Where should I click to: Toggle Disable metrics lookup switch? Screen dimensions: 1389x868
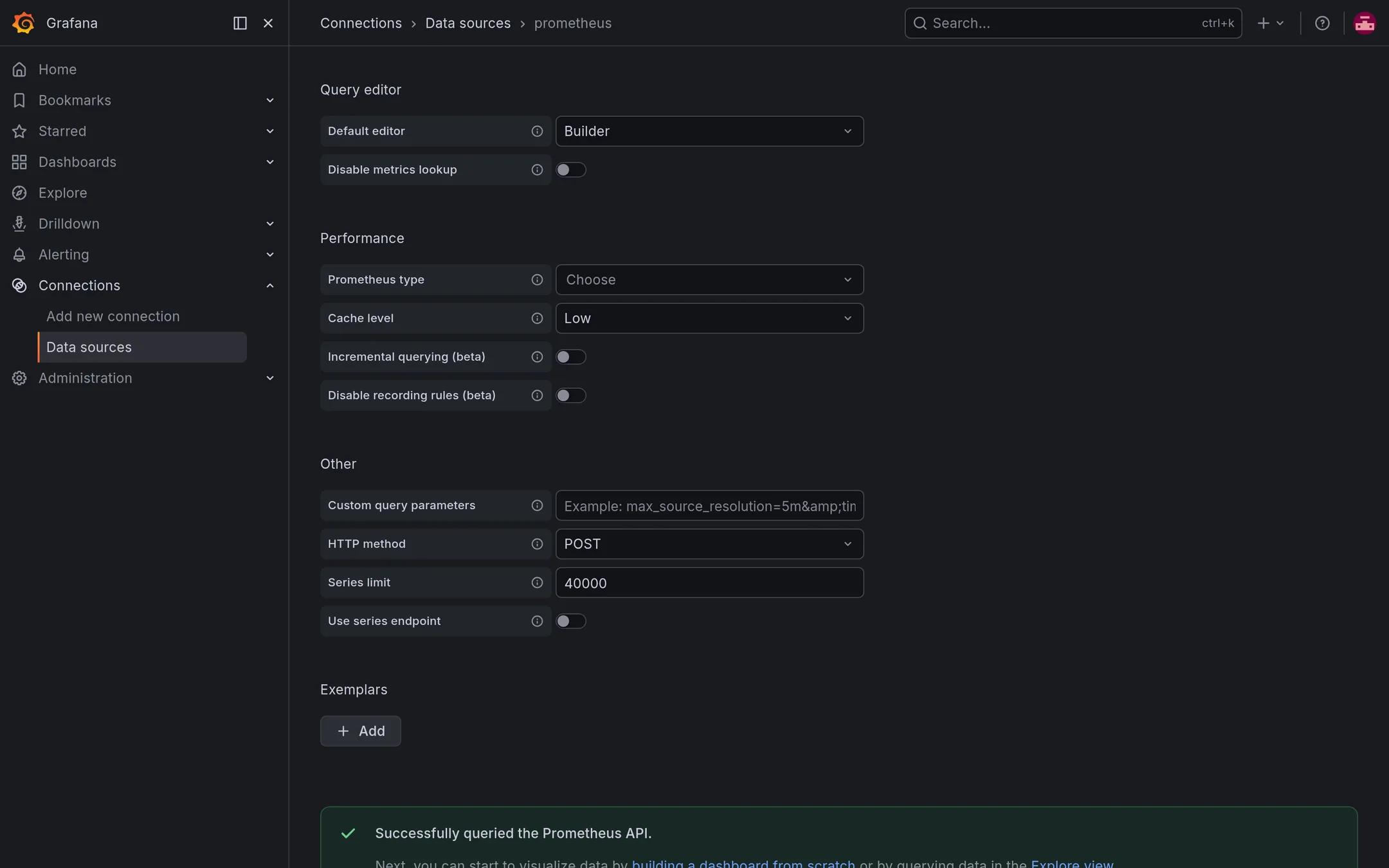point(571,170)
